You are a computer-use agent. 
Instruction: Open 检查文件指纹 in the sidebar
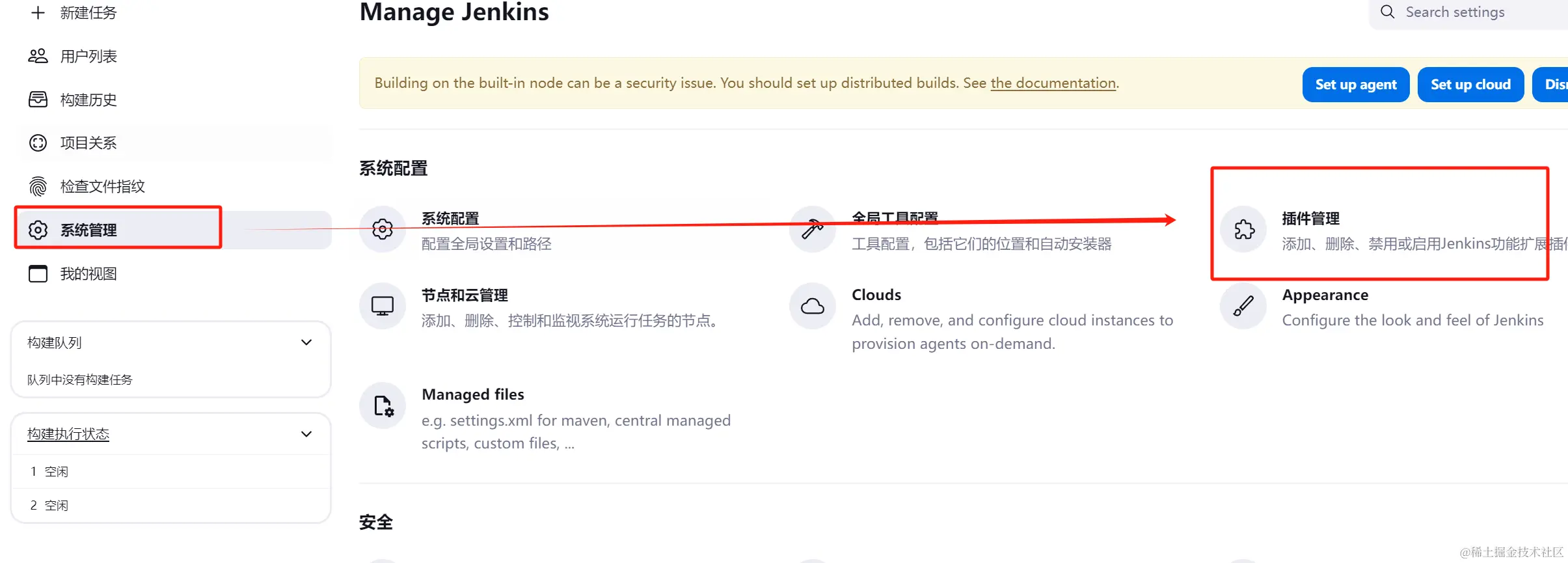pyautogui.click(x=103, y=186)
